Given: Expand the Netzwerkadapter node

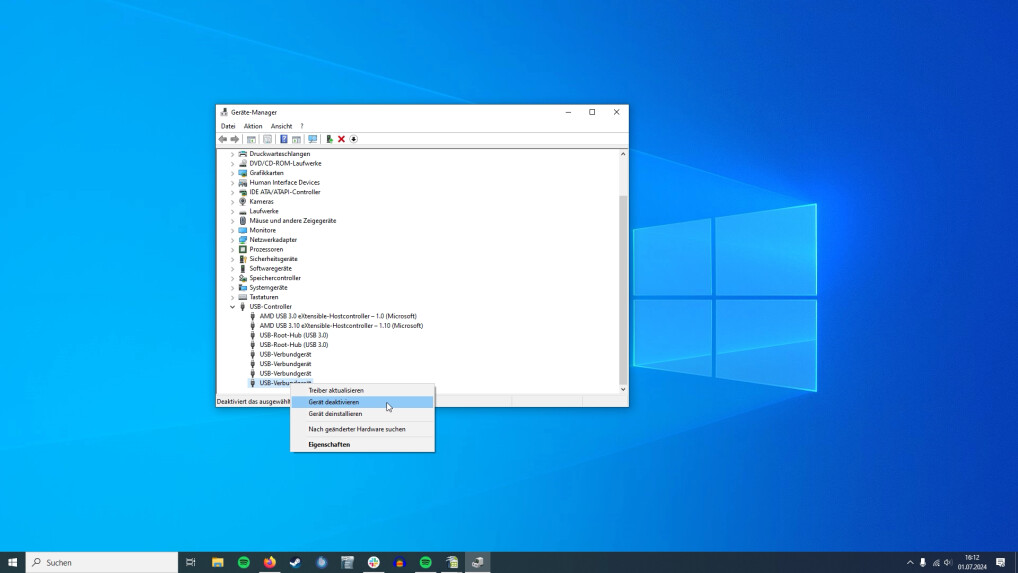Looking at the screenshot, I should pos(233,240).
